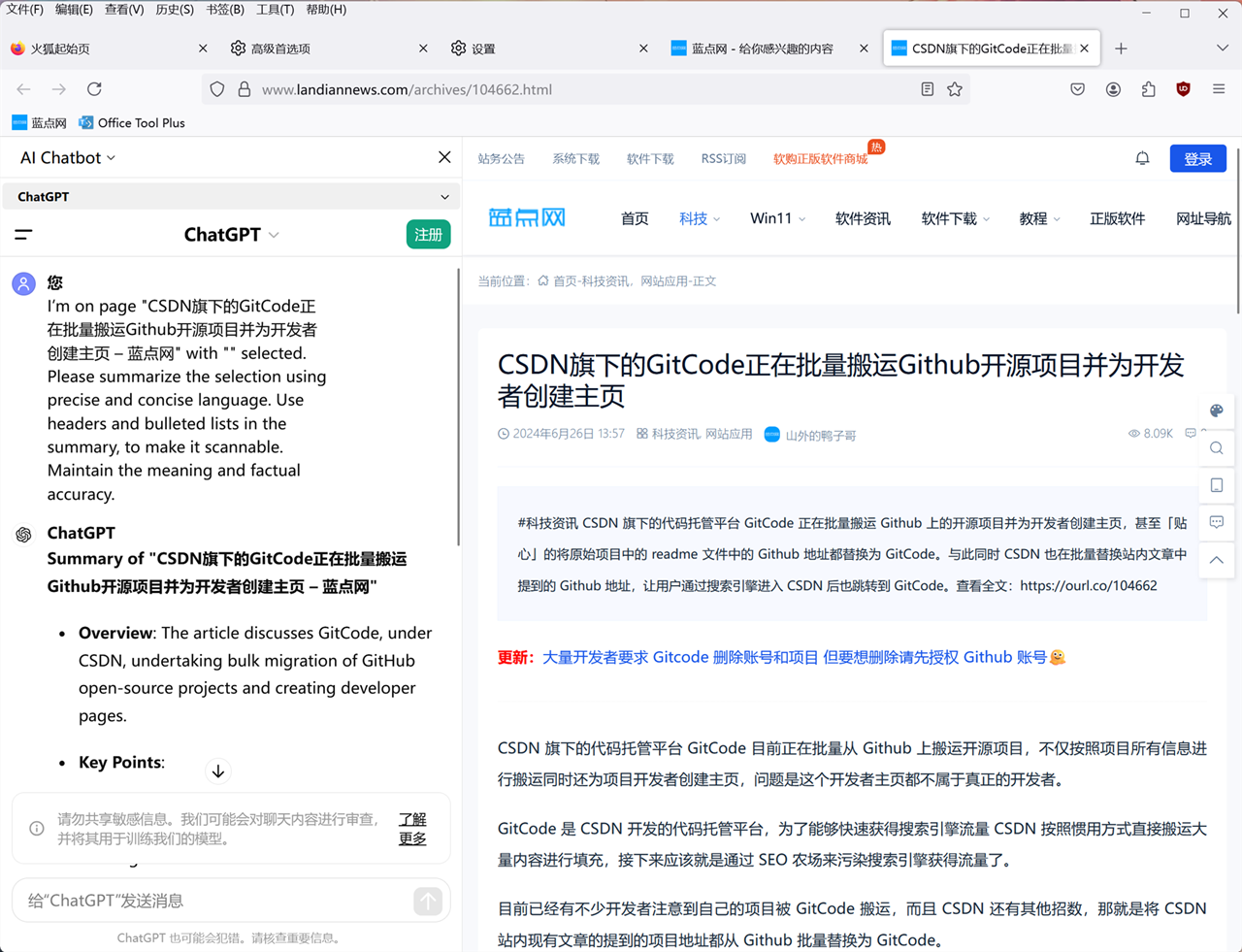Open 了解更多 link in privacy notice
The height and width of the screenshot is (952, 1242).
tap(412, 829)
